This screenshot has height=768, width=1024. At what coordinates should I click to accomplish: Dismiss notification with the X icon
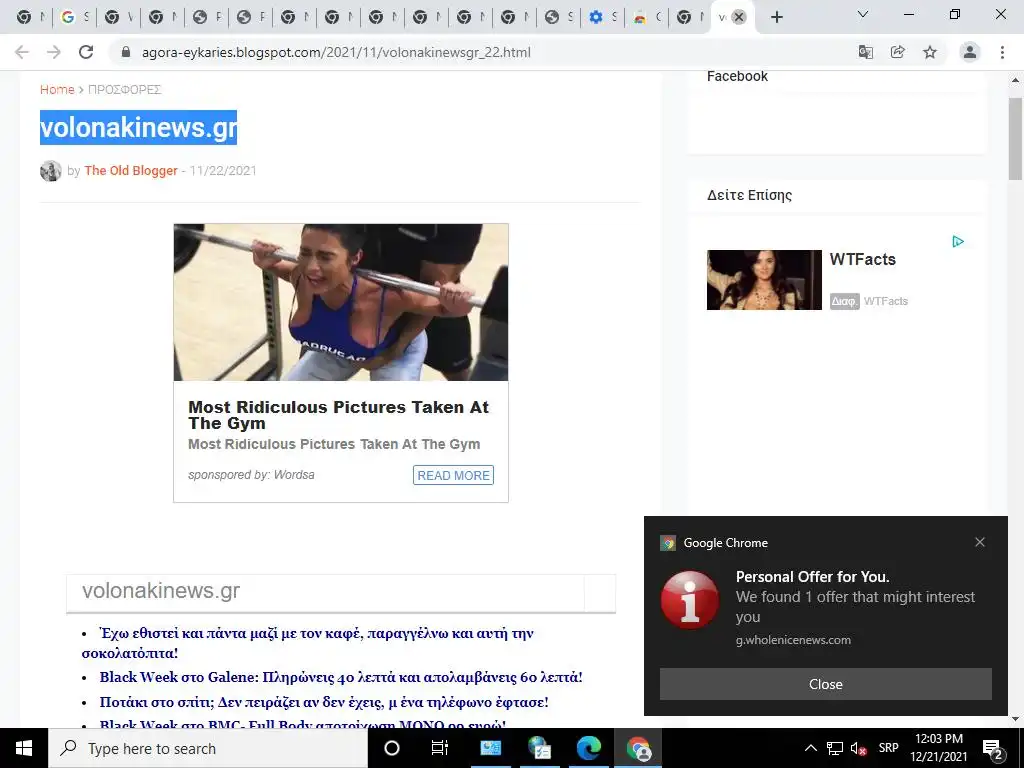point(980,542)
